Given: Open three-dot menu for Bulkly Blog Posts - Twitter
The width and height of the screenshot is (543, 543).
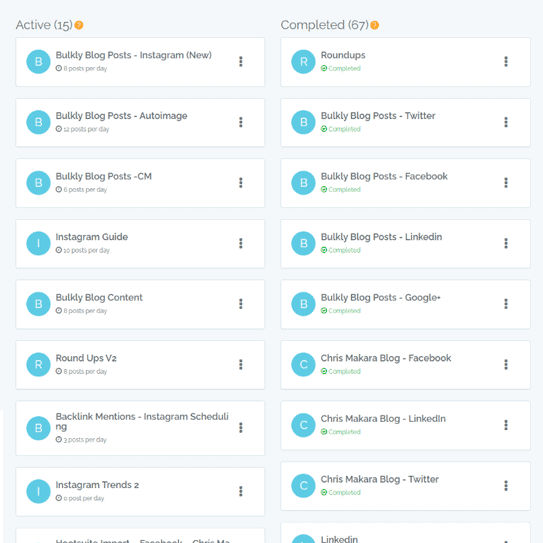Looking at the screenshot, I should (506, 122).
